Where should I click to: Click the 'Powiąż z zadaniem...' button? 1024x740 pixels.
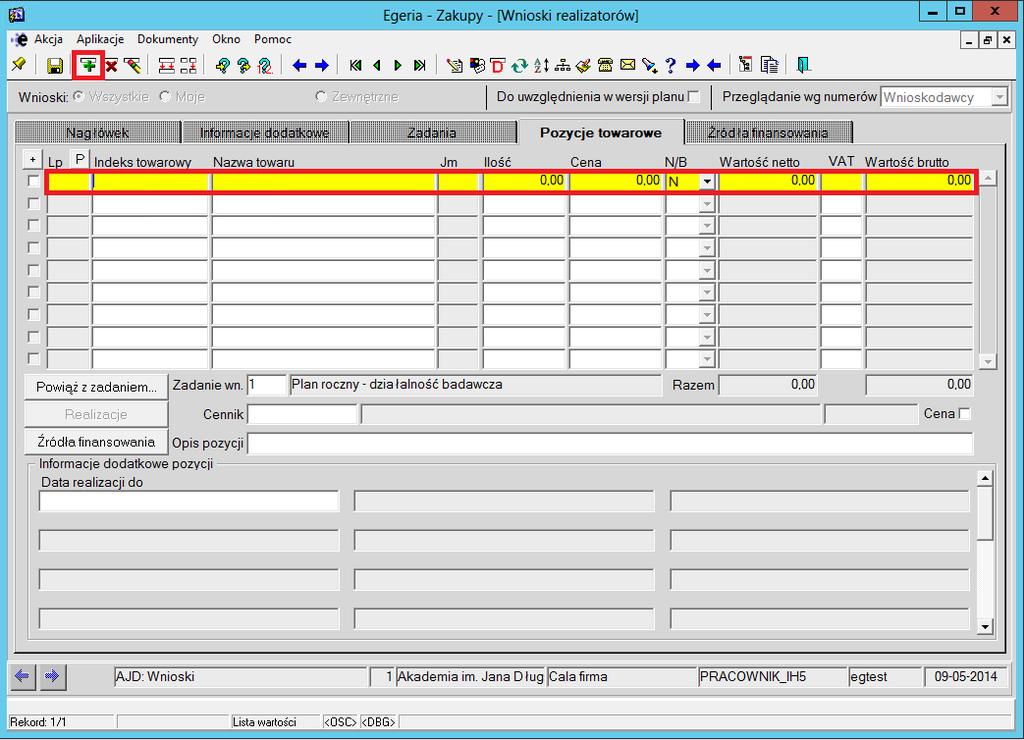point(96,387)
